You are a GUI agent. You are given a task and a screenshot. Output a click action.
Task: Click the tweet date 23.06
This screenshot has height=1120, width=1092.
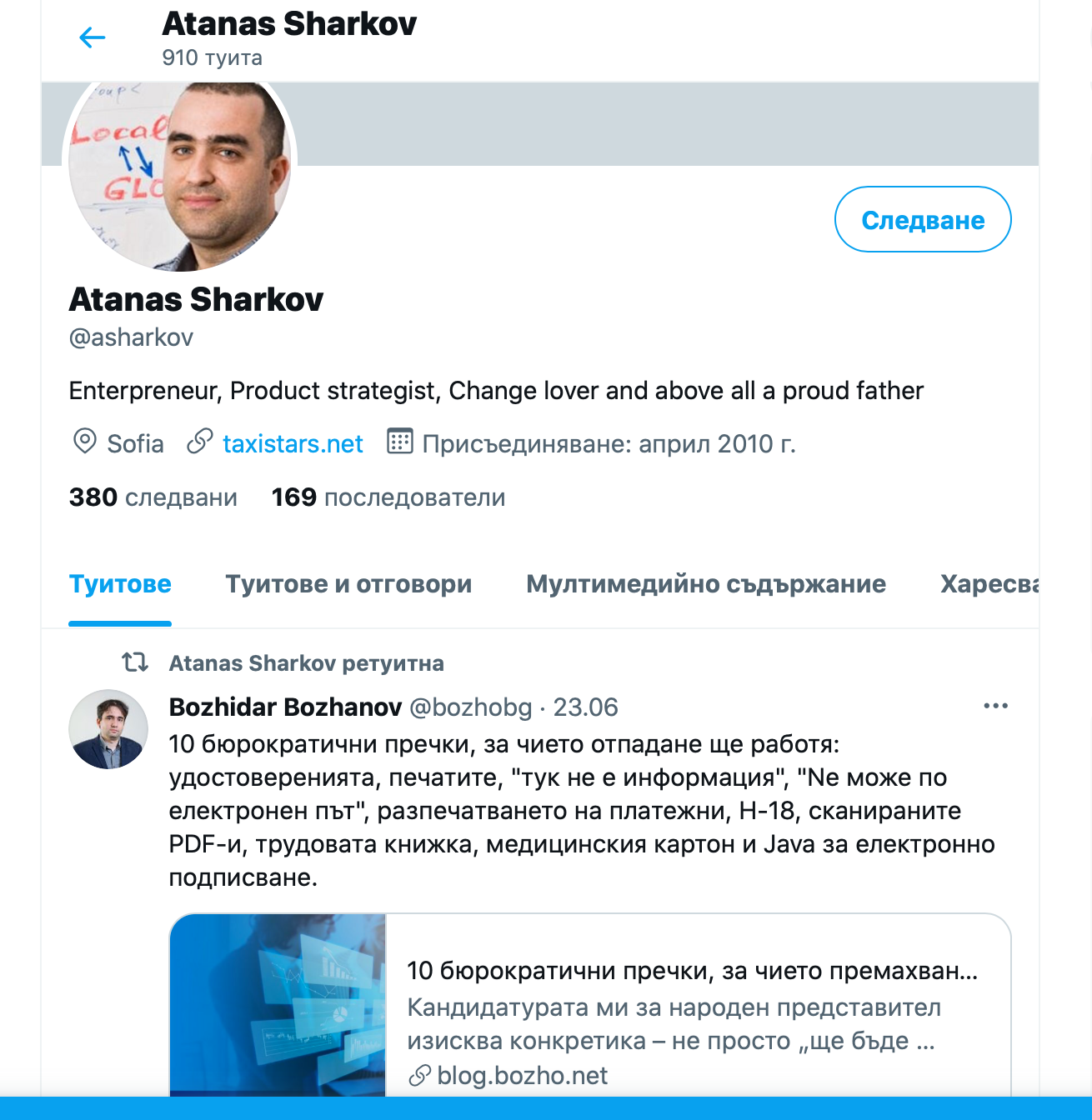click(x=586, y=707)
